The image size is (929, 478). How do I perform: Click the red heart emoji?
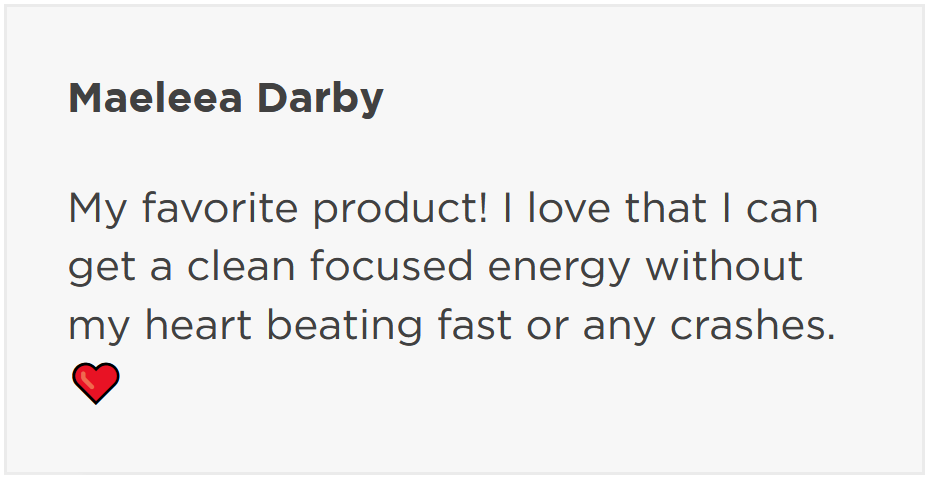click(96, 384)
